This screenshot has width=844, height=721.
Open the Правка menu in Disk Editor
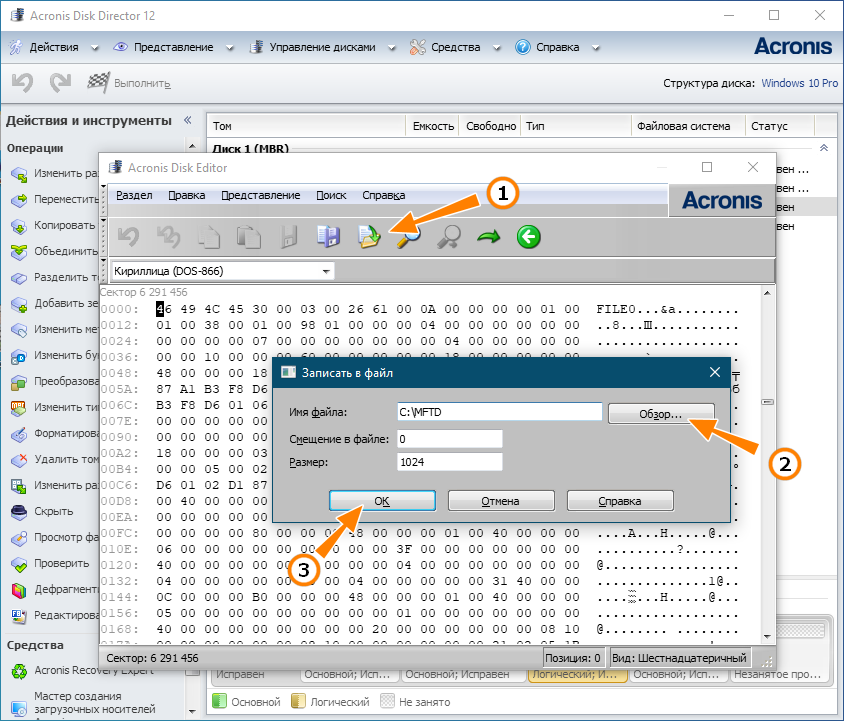pyautogui.click(x=186, y=195)
